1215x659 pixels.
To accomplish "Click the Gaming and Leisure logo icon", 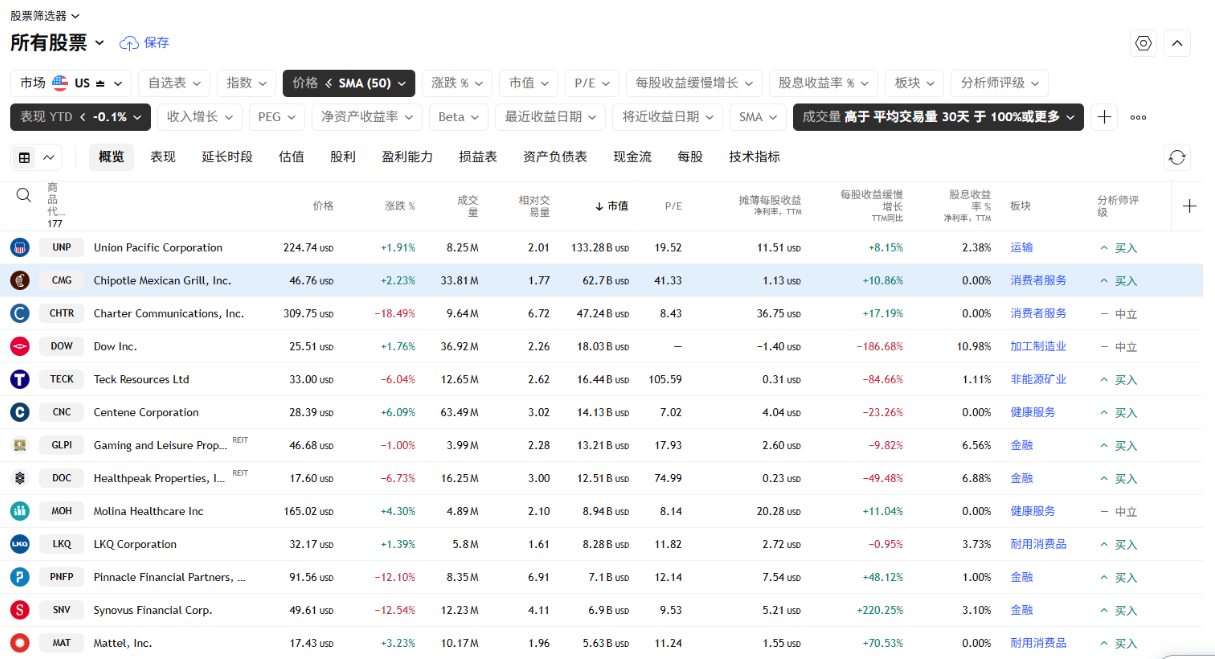I will coord(20,445).
